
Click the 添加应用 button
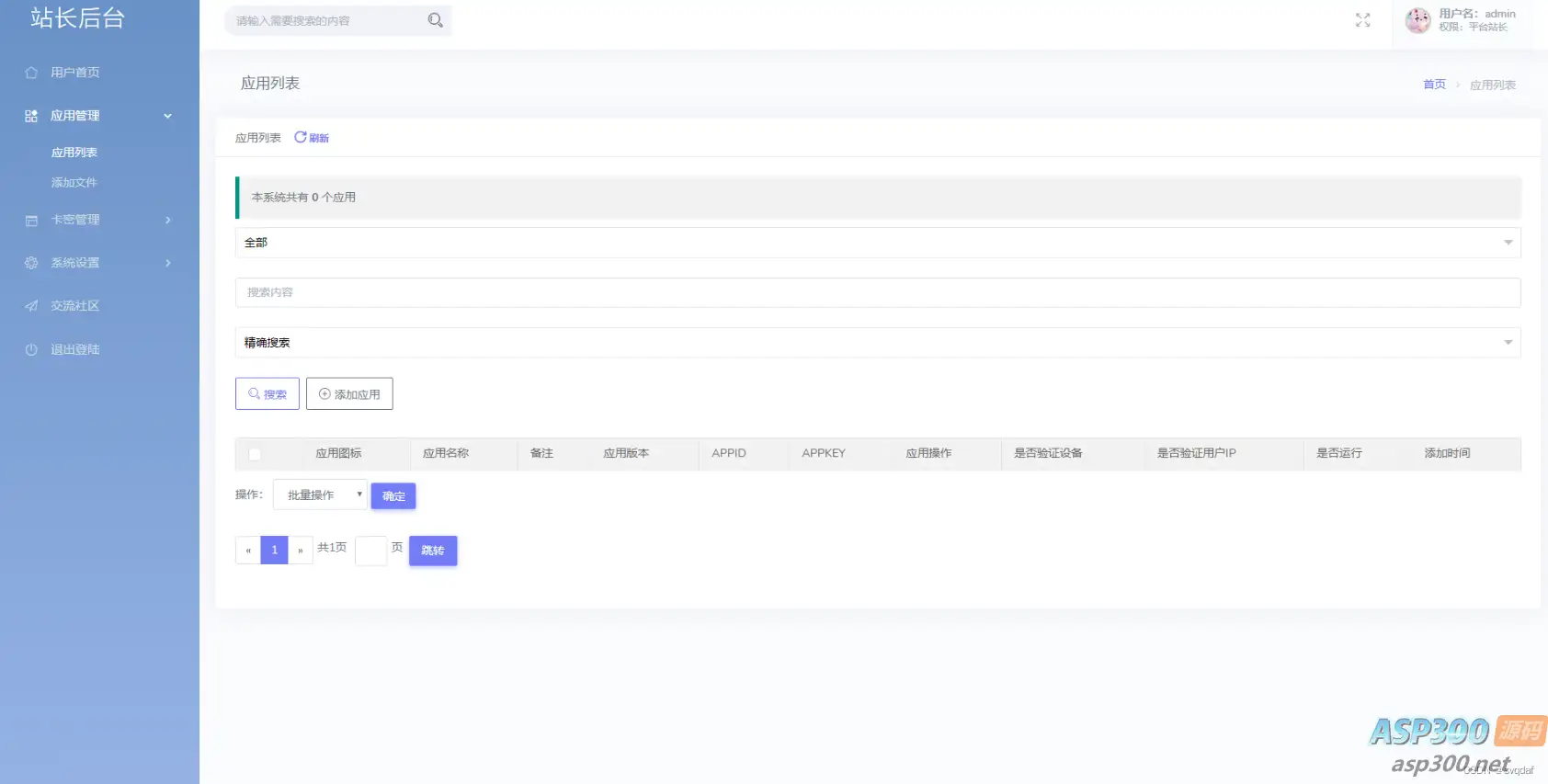pos(349,393)
